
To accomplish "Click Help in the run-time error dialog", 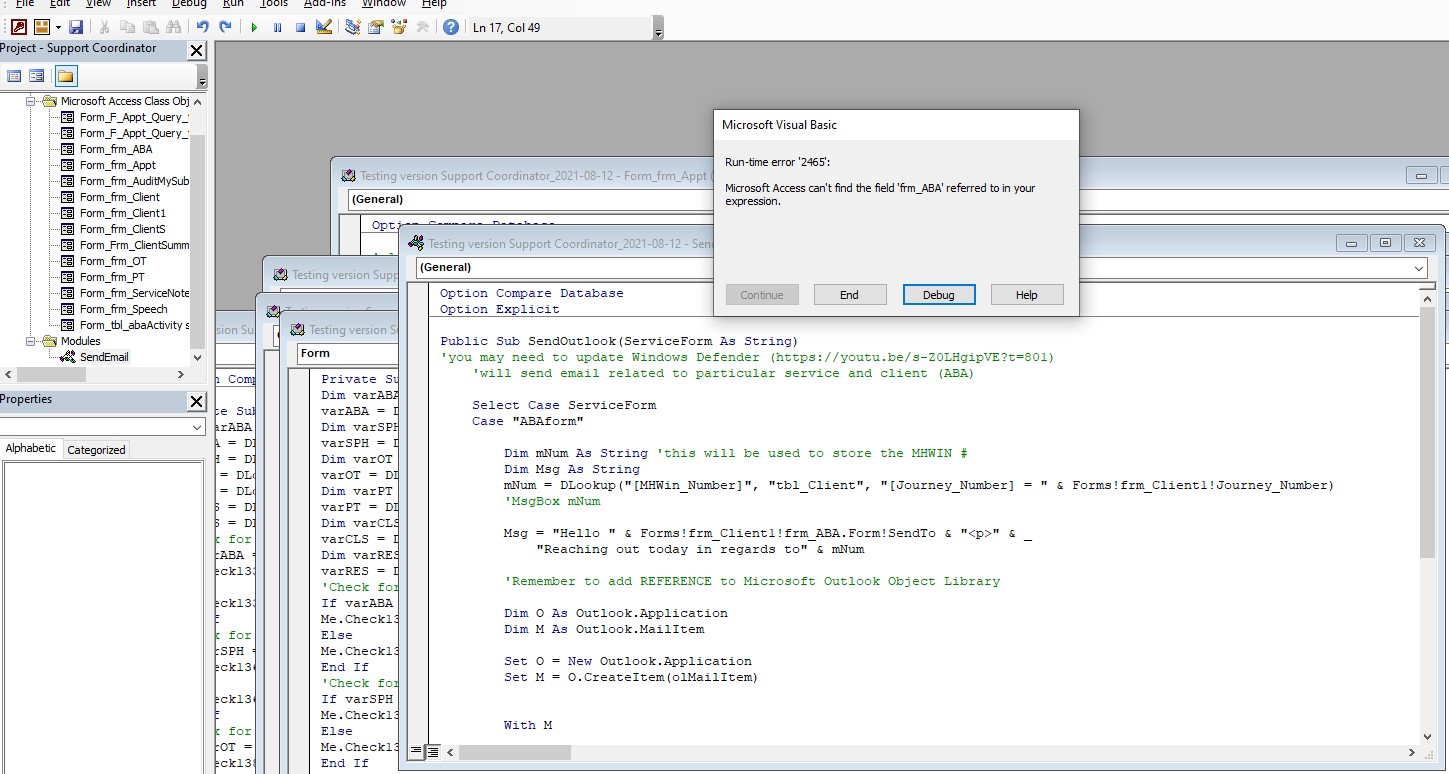I will 1027,295.
